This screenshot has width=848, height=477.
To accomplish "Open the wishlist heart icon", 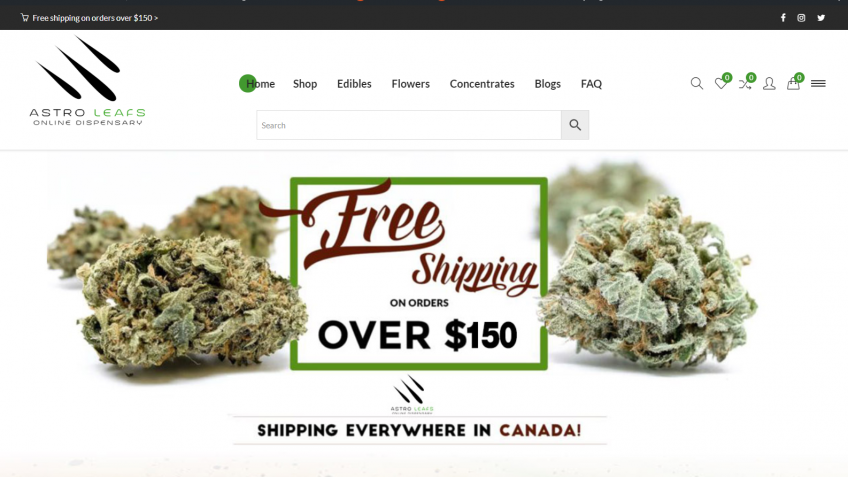I will tap(720, 83).
